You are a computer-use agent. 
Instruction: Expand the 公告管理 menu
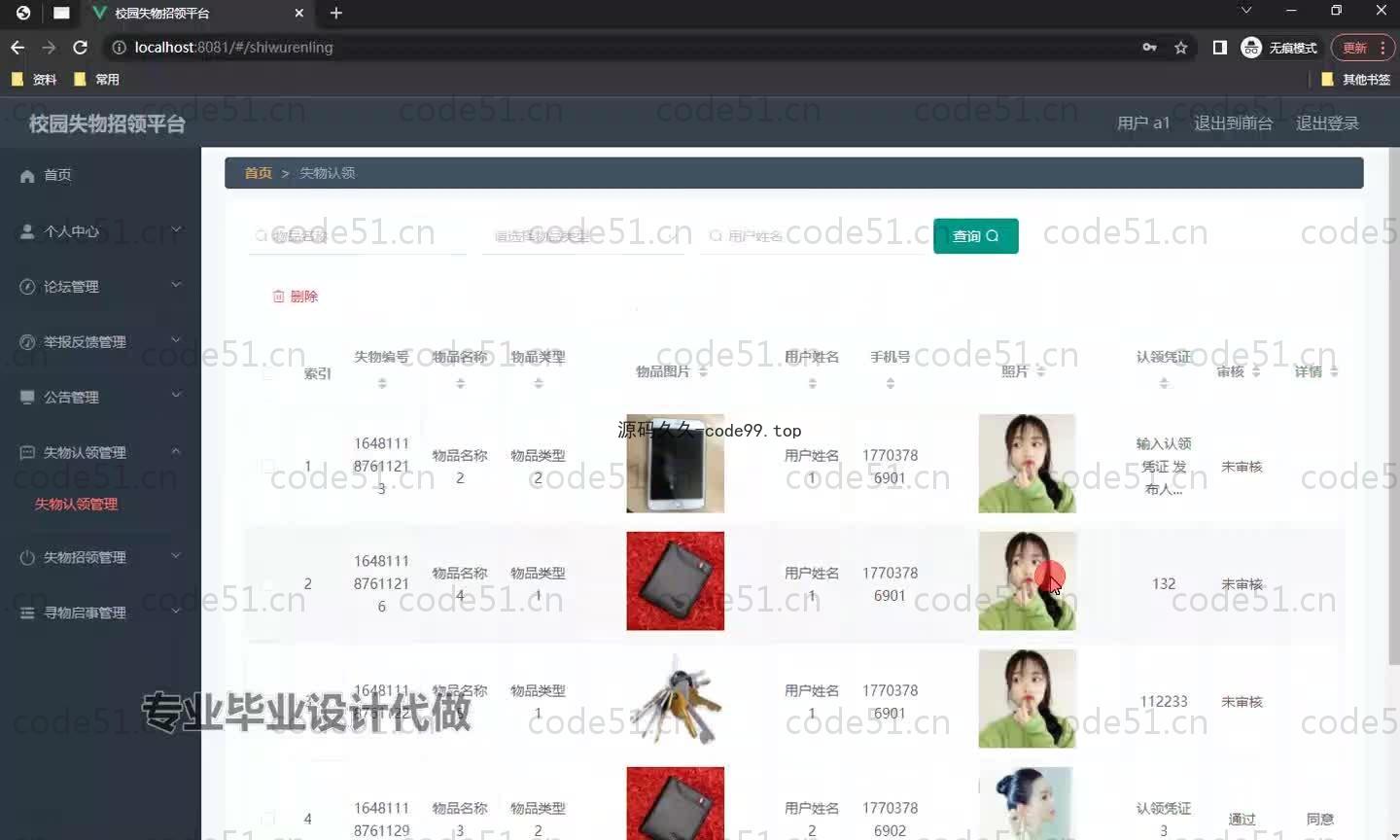[x=176, y=395]
